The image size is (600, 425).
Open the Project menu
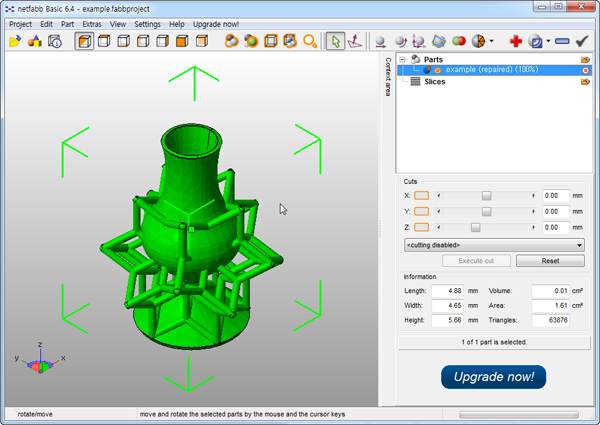pyautogui.click(x=20, y=24)
